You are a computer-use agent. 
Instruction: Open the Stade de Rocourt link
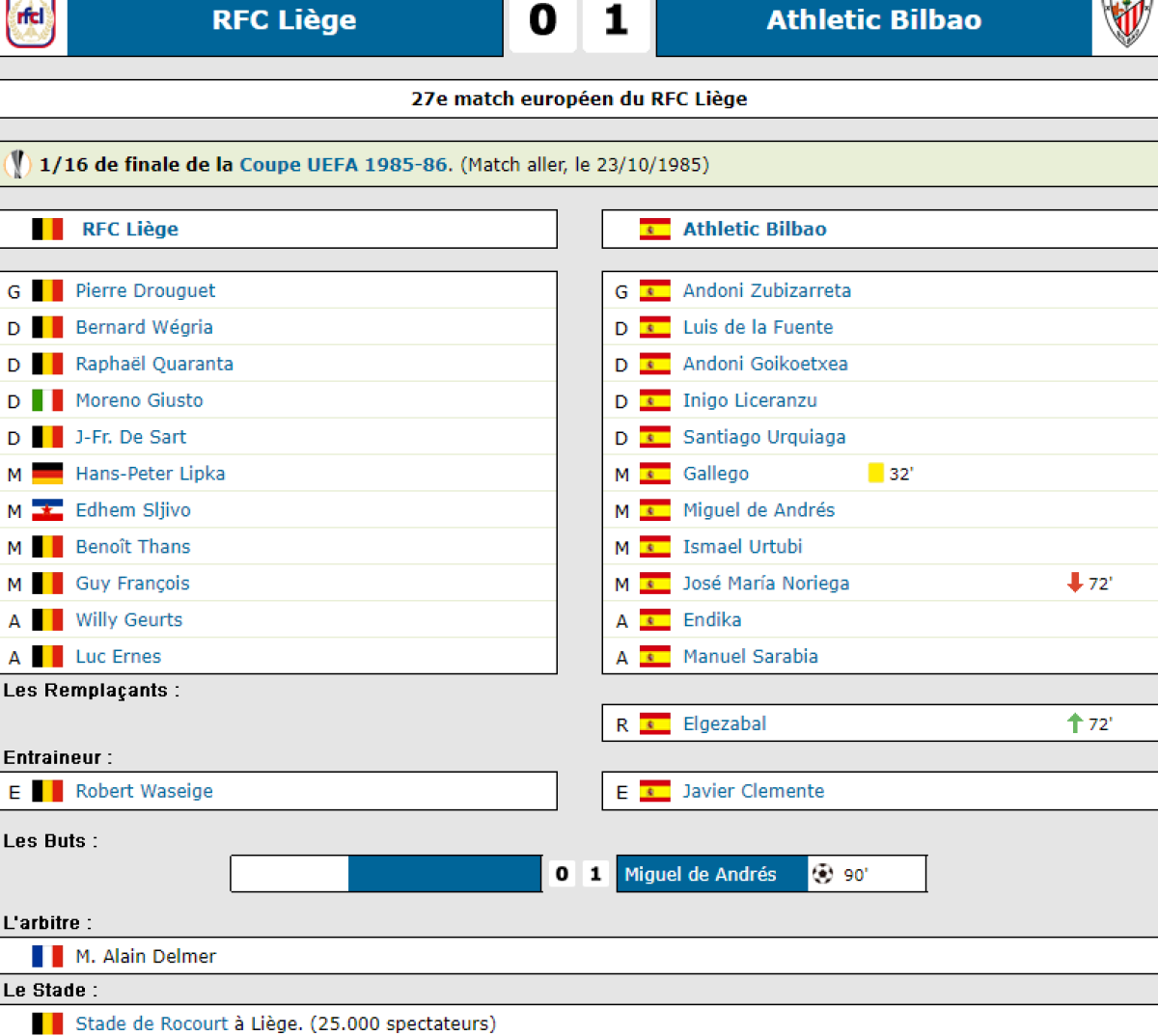[x=152, y=1023]
